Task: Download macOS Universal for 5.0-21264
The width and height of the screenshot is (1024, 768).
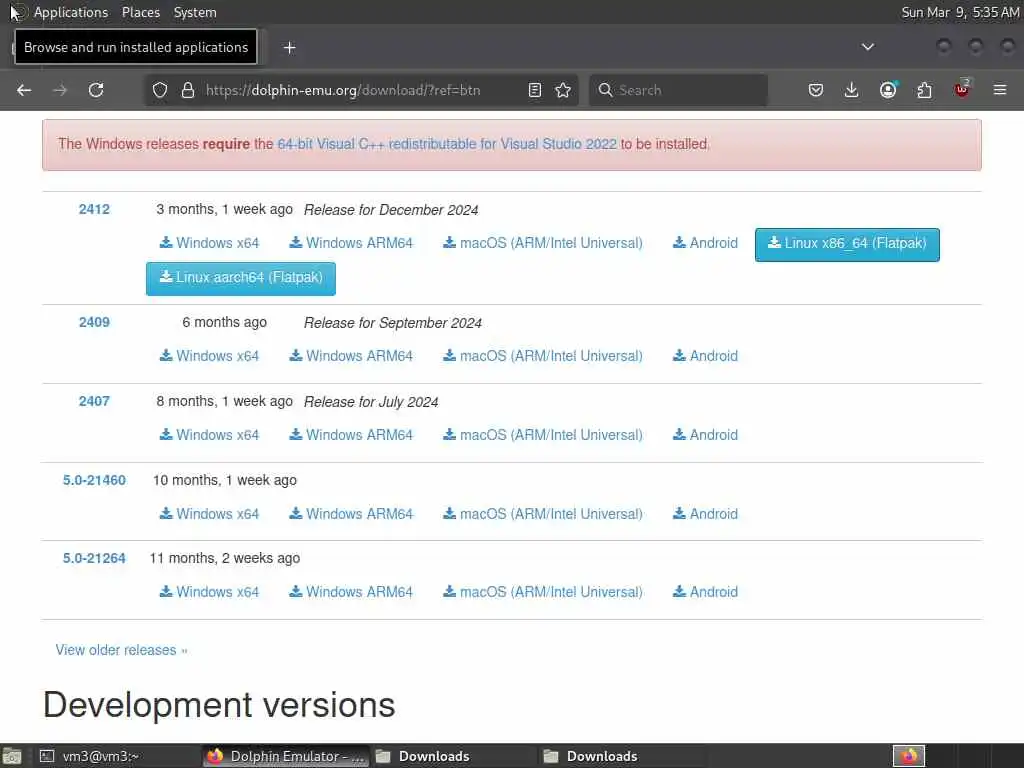Action: coord(543,592)
